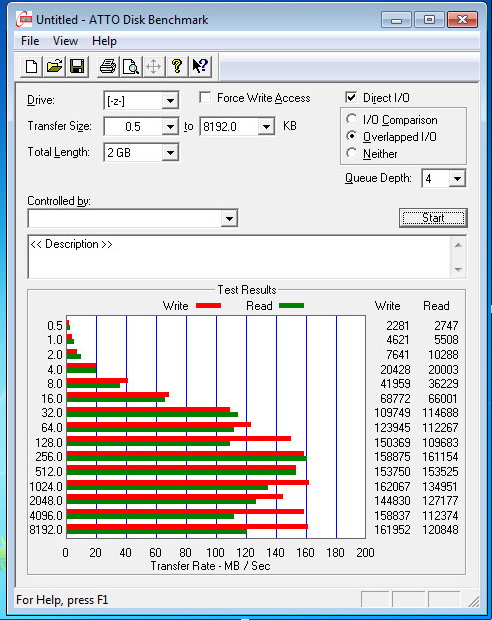Click the 256.0 green read bar

tap(187, 458)
